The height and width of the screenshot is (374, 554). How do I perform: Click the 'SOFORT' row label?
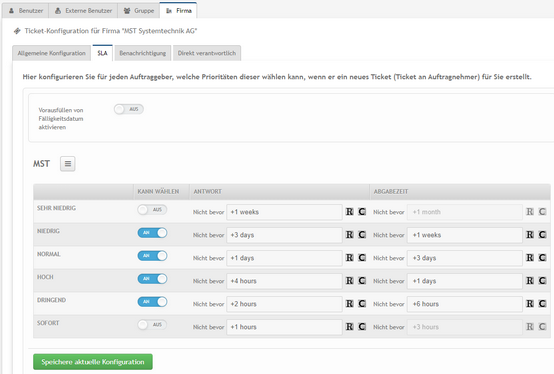pyautogui.click(x=48, y=323)
